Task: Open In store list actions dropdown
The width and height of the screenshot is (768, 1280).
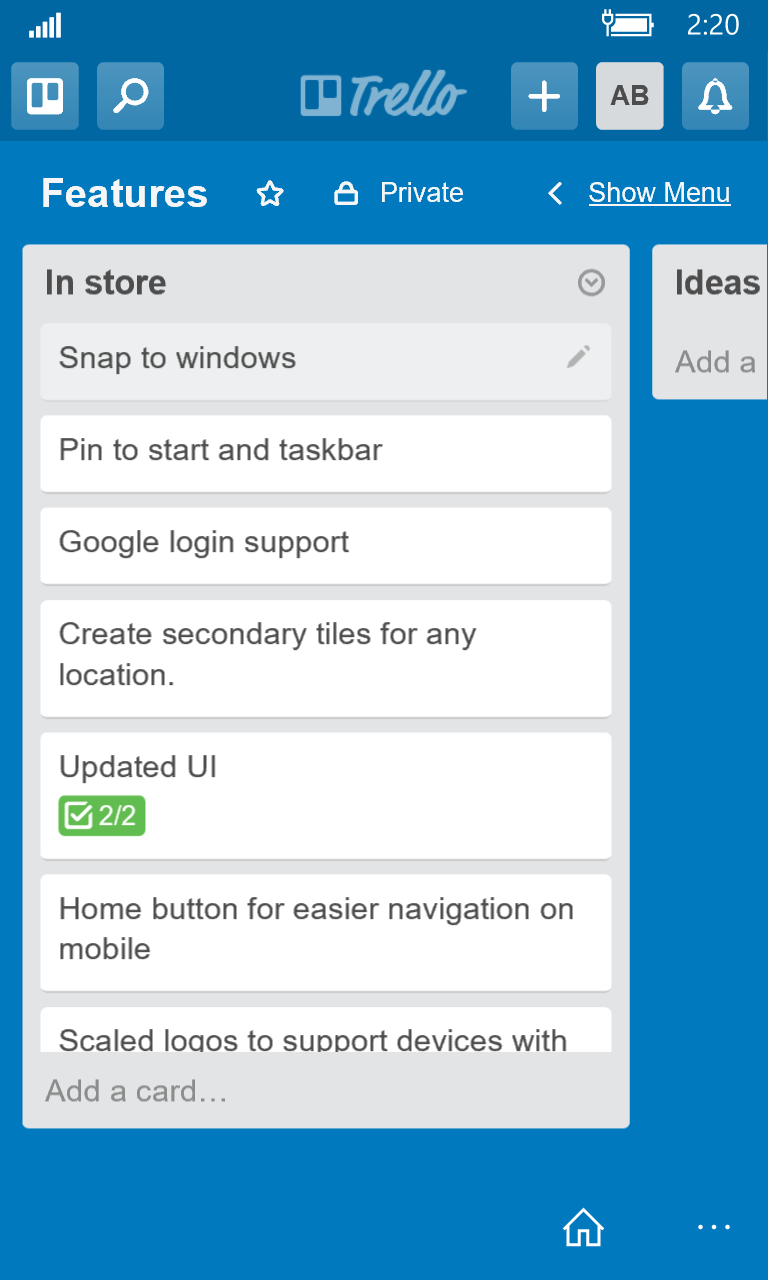Action: [x=591, y=283]
